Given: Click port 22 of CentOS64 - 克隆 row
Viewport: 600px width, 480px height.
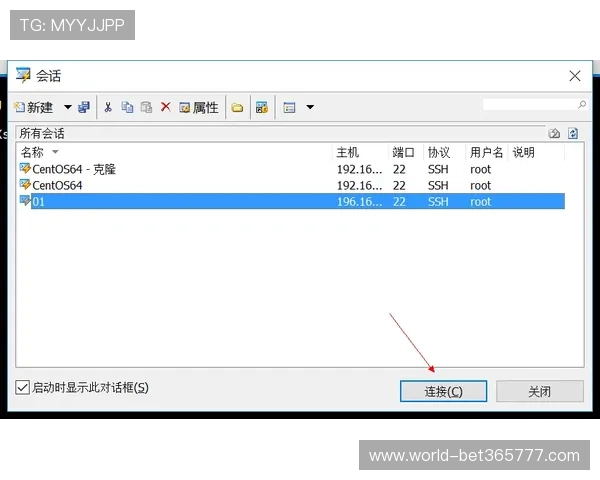Looking at the screenshot, I should 399,170.
